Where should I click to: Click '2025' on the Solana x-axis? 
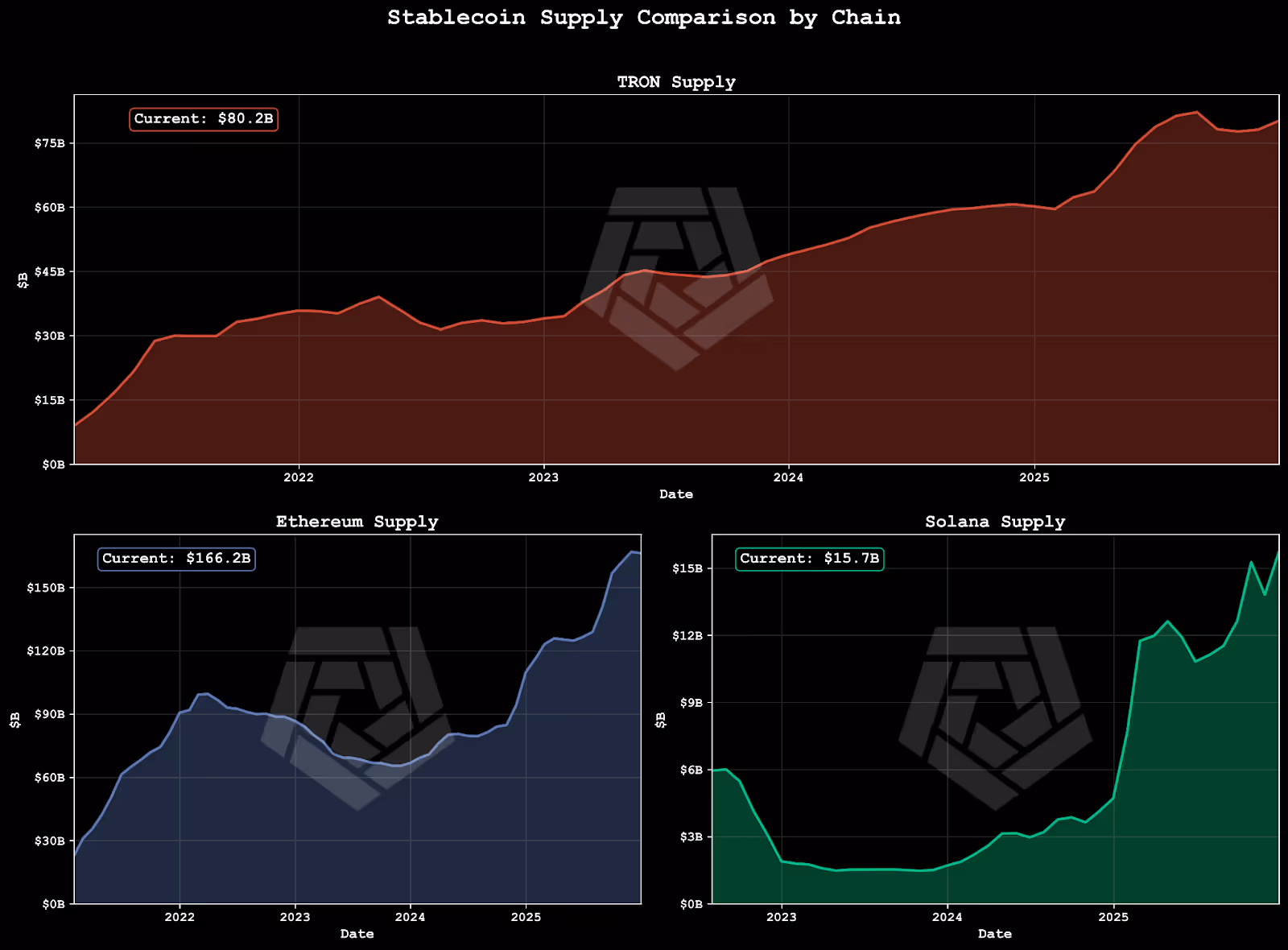[1113, 917]
